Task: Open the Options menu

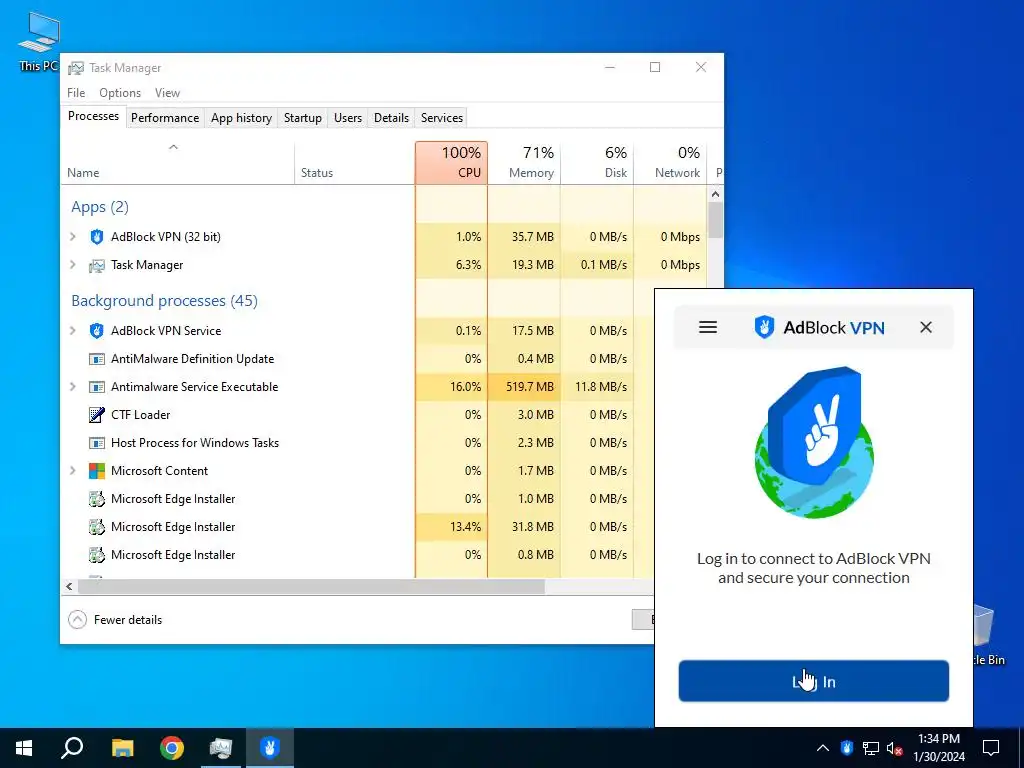Action: [x=120, y=93]
